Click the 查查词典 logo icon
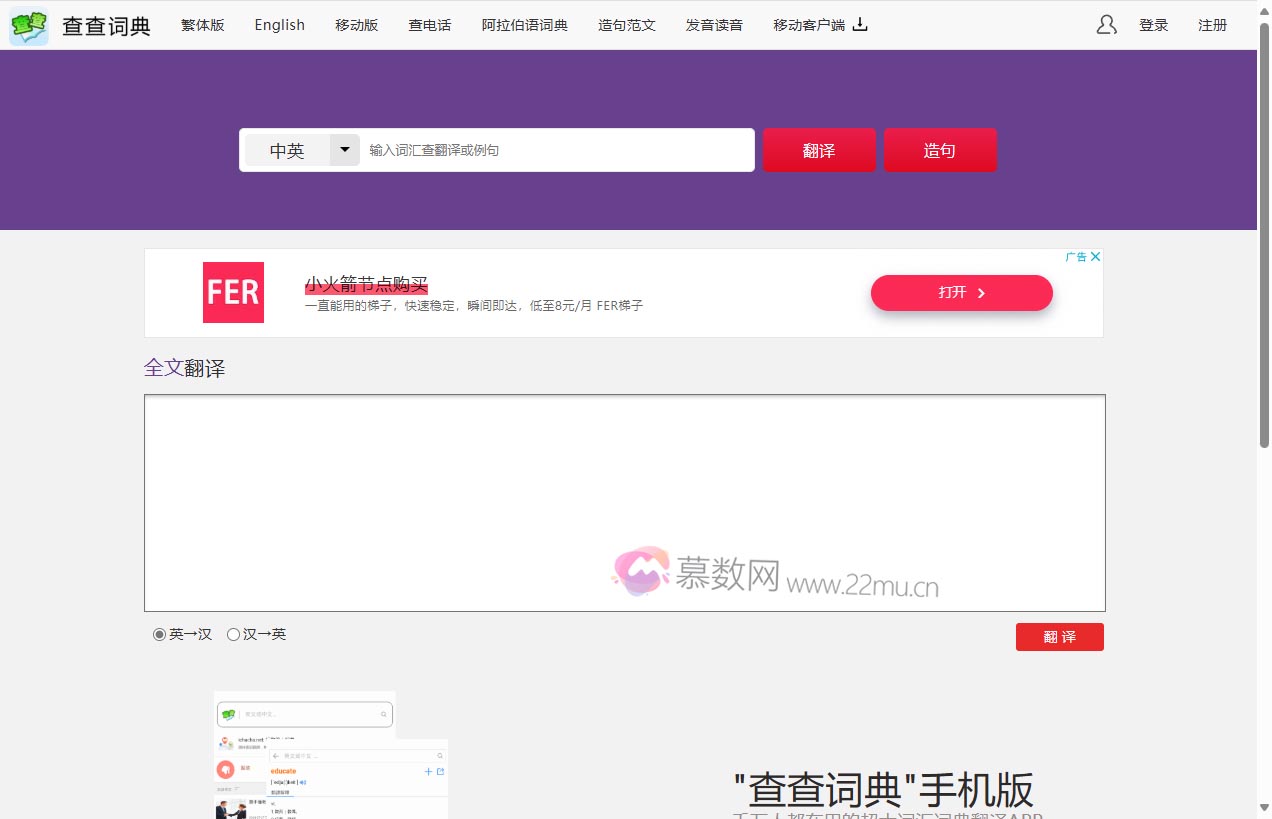 coord(28,25)
